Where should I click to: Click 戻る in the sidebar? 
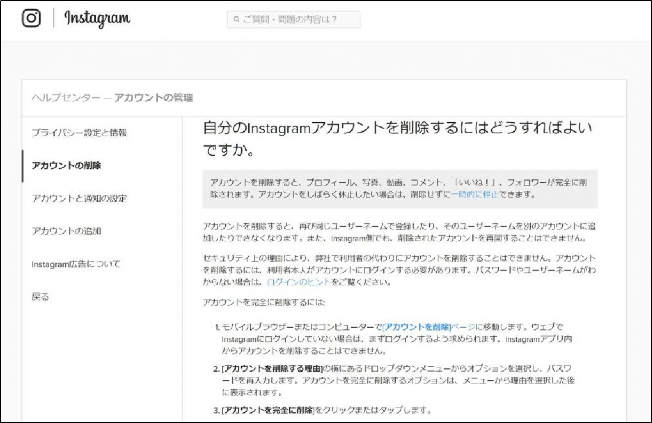pos(40,297)
